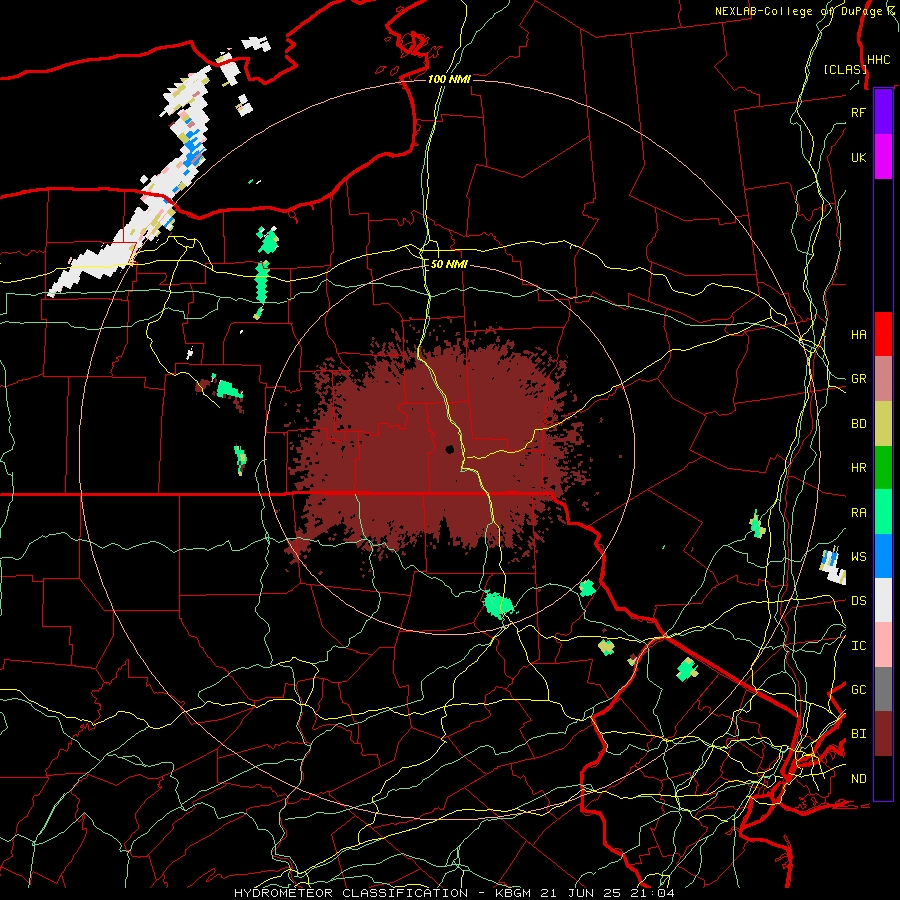Click the DS legend label
The width and height of the screenshot is (900, 900).
click(858, 601)
